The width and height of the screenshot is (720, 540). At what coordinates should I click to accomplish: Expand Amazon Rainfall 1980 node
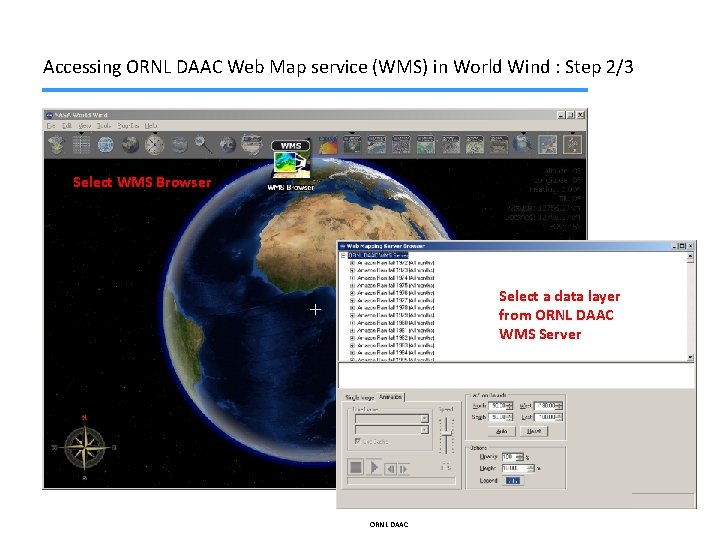tap(352, 323)
